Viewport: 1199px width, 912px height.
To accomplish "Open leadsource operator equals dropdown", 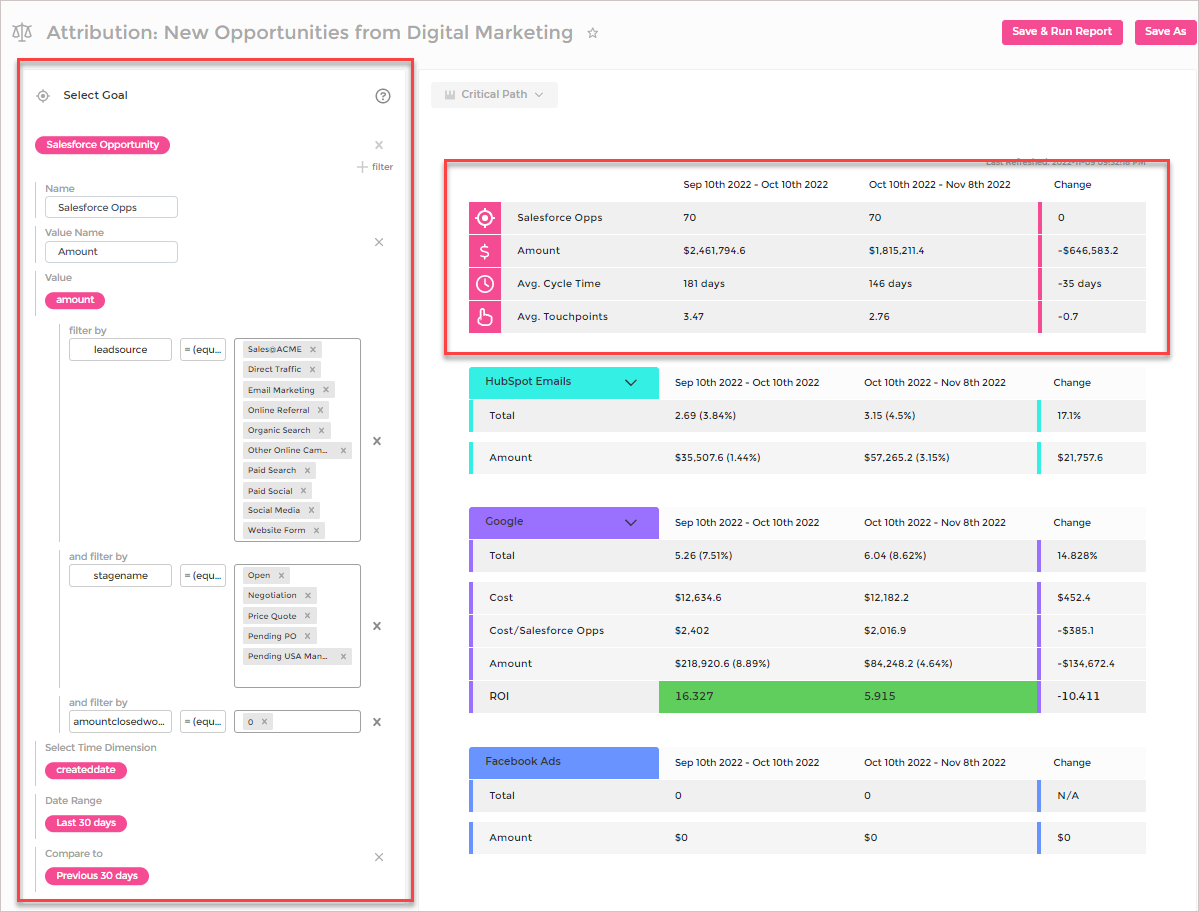I will [x=203, y=350].
